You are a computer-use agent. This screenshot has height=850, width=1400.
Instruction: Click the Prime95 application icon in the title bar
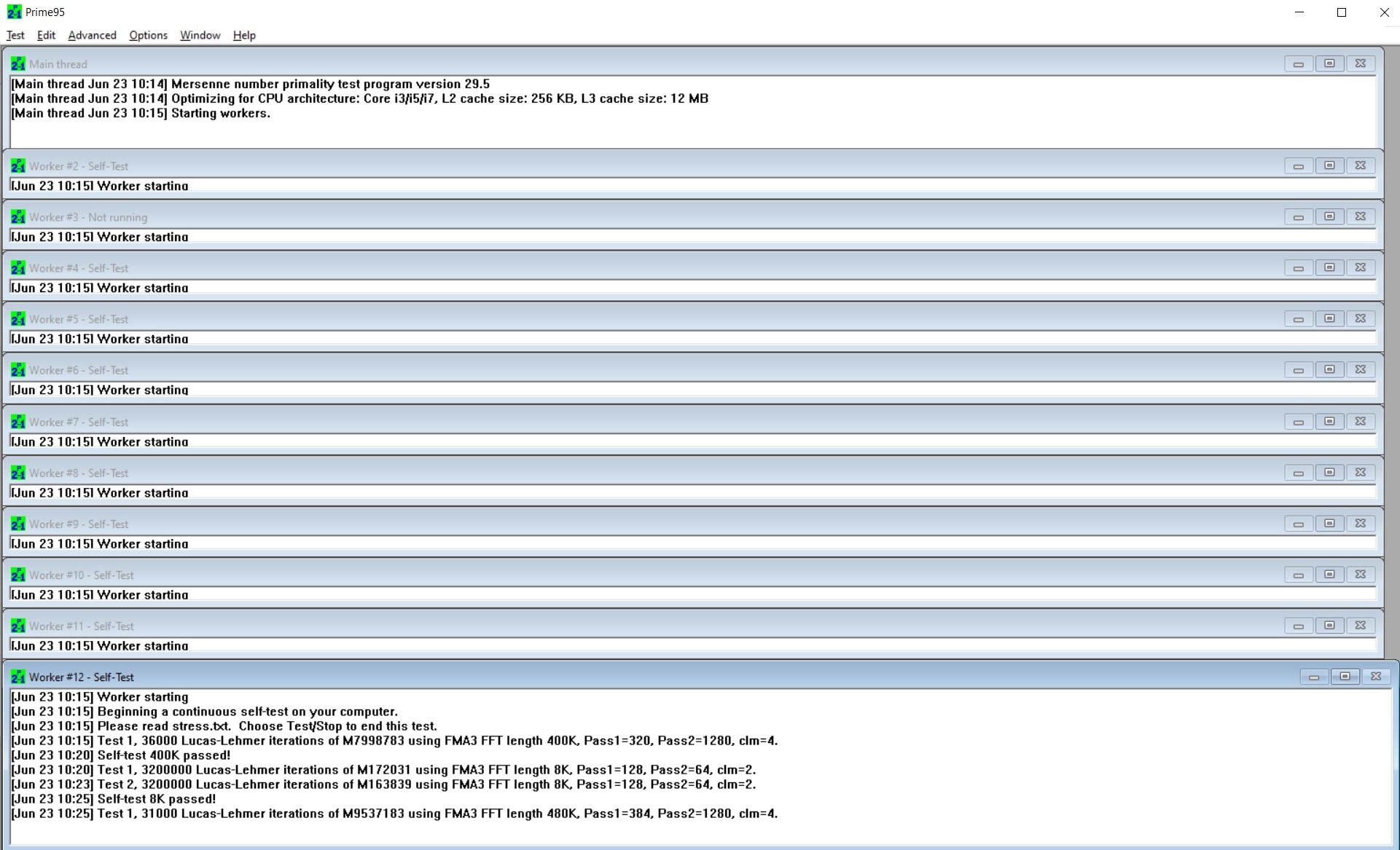(x=14, y=12)
